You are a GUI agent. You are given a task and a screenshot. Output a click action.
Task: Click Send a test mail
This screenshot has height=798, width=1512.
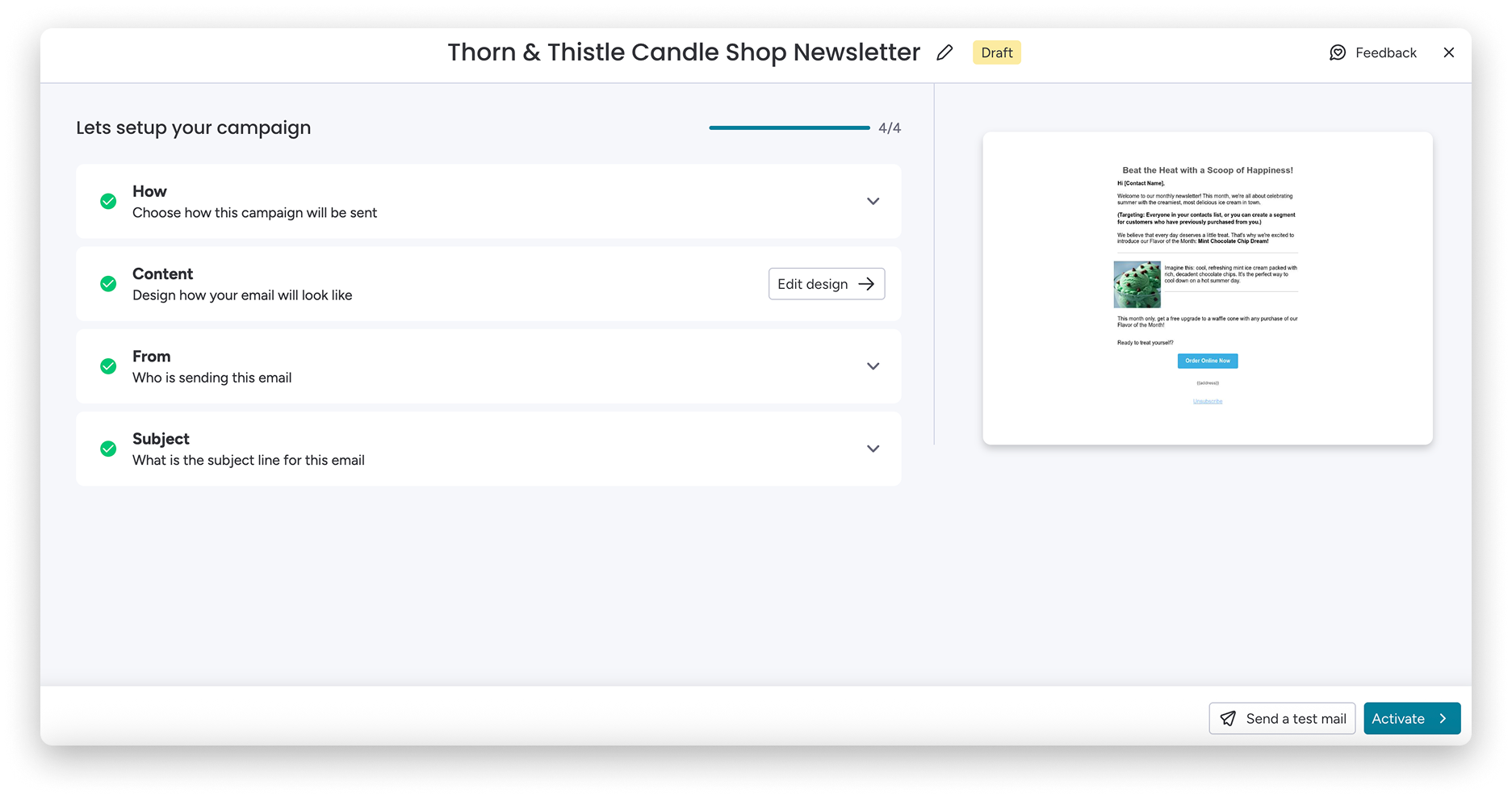point(1282,718)
